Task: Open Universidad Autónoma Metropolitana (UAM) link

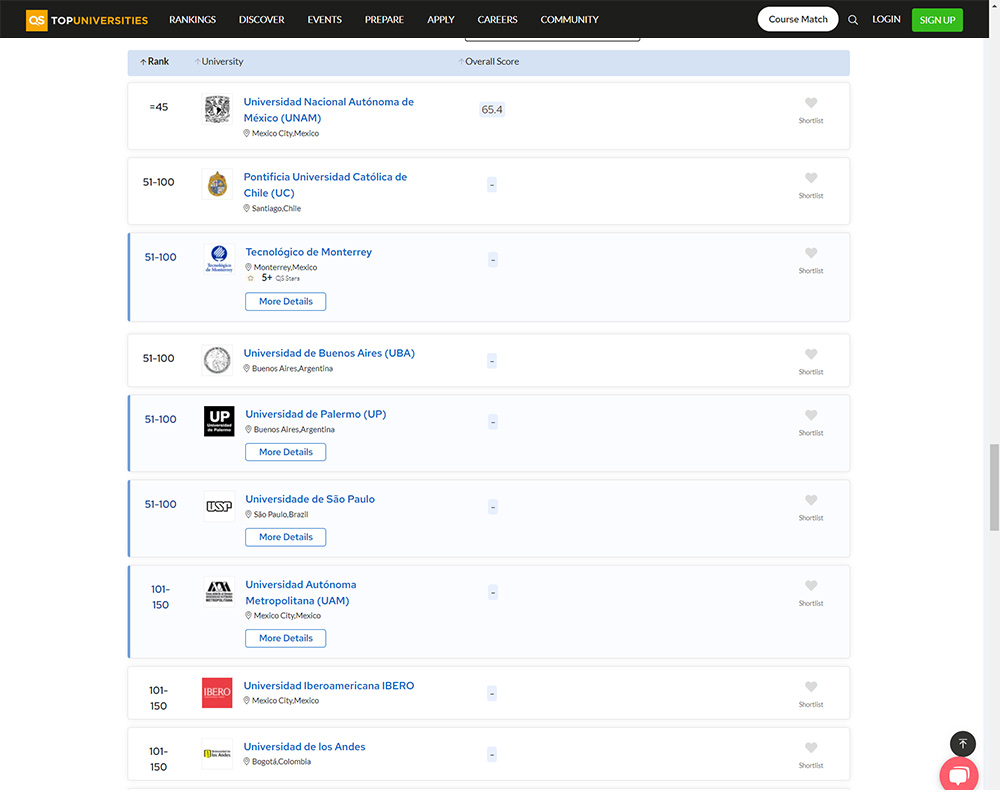Action: pos(301,592)
